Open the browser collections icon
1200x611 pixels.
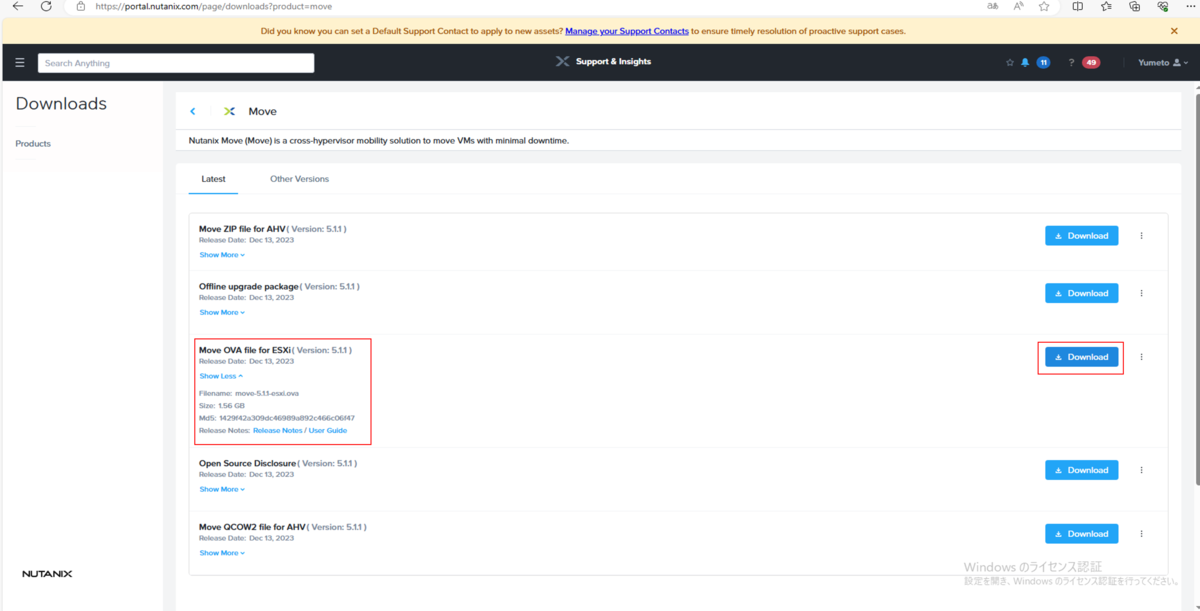click(x=1134, y=6)
